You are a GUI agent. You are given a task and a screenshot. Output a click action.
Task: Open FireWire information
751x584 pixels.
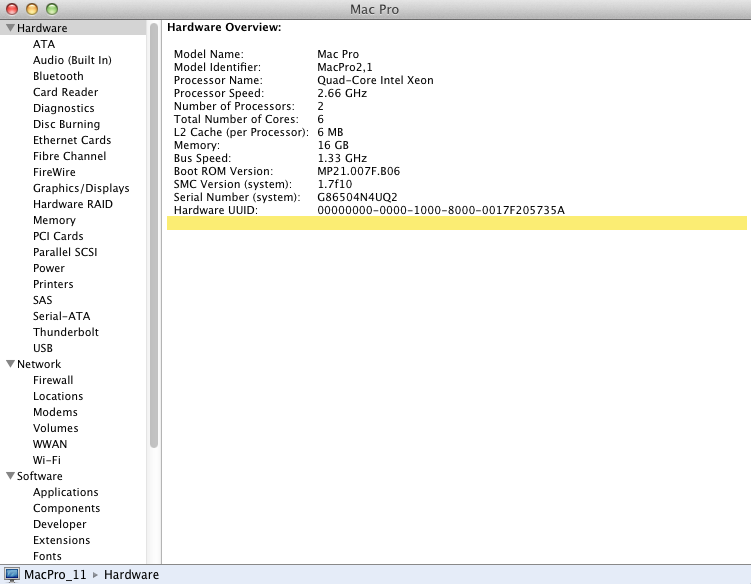tap(54, 172)
